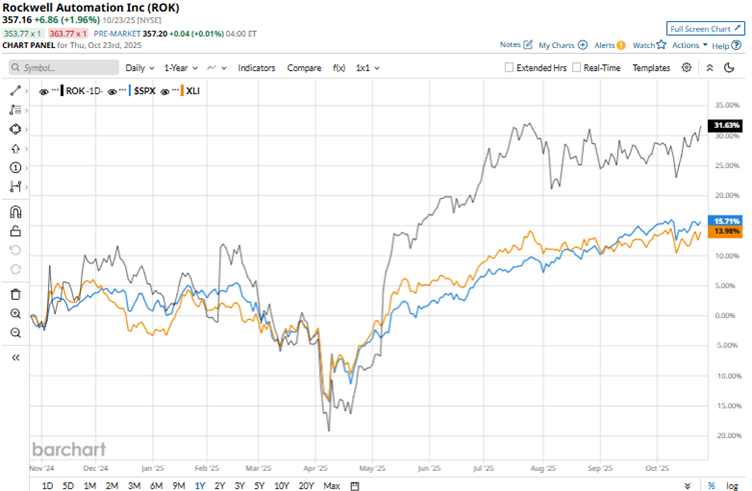Viewport: 752px width, 491px height.
Task: Click the Alerts link
Action: (x=604, y=45)
